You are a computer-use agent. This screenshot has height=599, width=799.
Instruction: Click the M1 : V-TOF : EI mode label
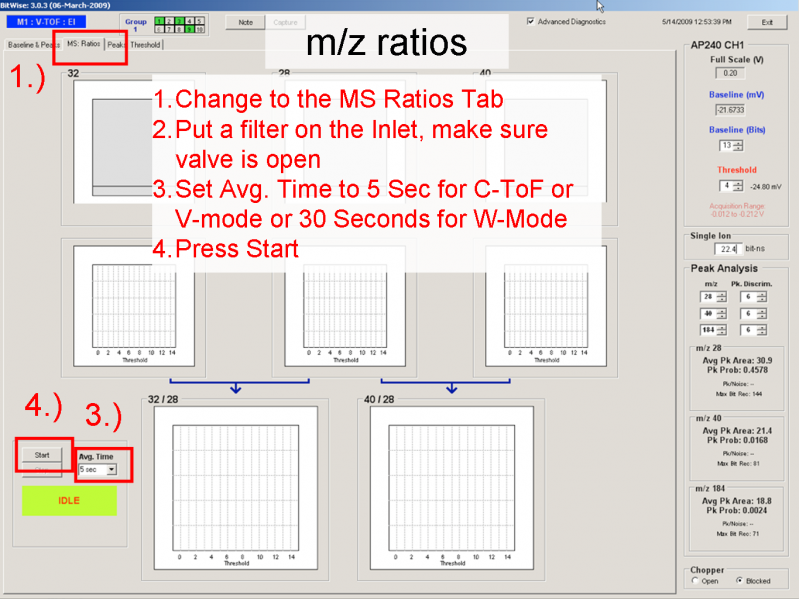pos(47,21)
